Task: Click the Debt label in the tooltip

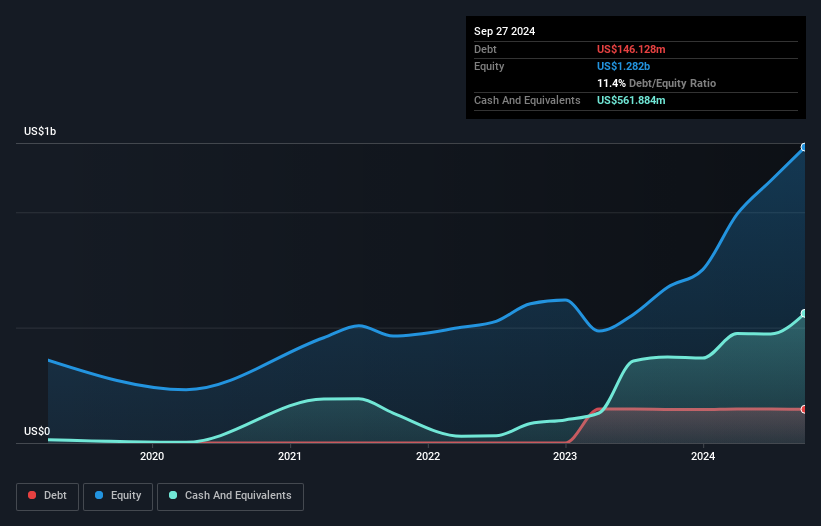Action: point(485,49)
